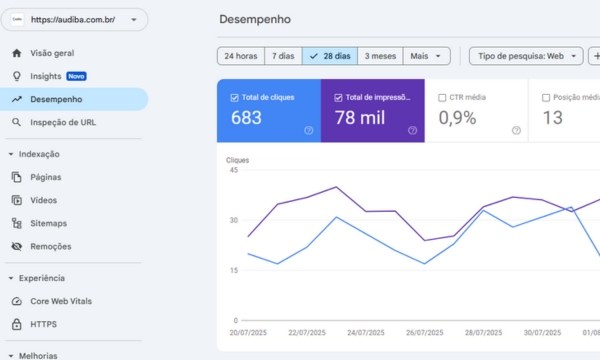Collapse the Melhorias section
Screen dimensions: 600x360
click(11, 356)
